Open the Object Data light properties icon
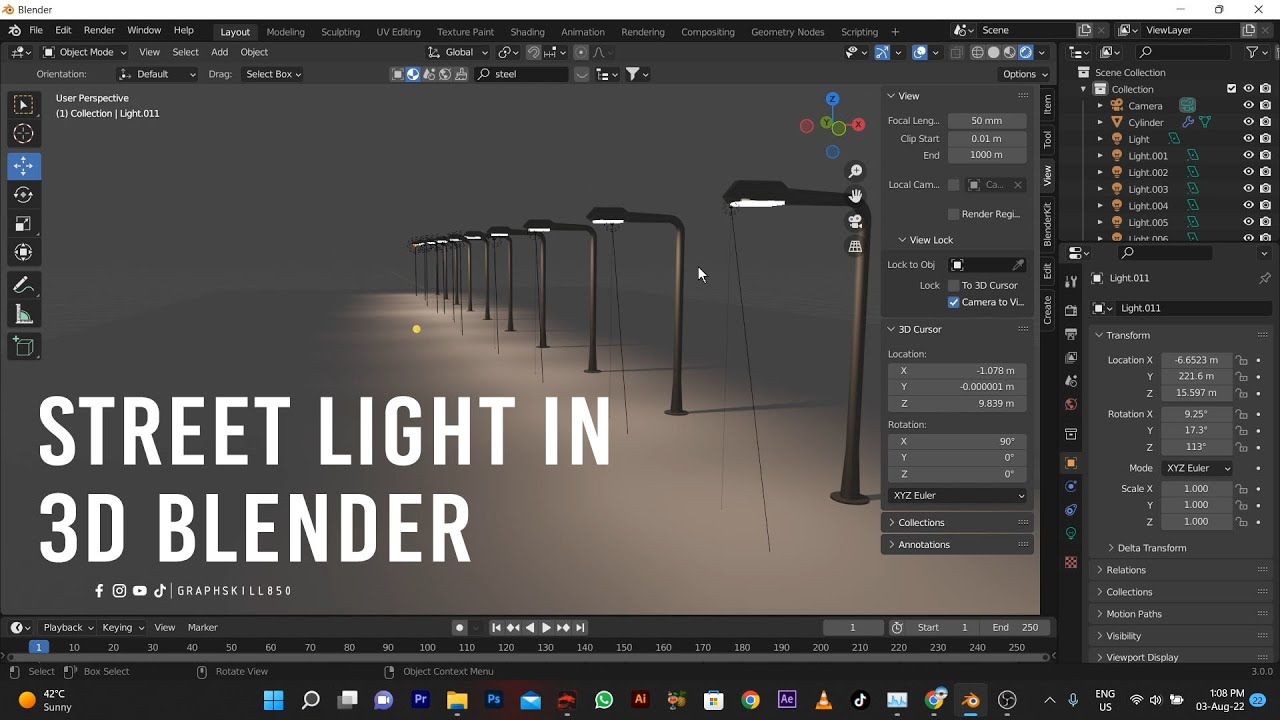The image size is (1280, 720). click(1071, 534)
